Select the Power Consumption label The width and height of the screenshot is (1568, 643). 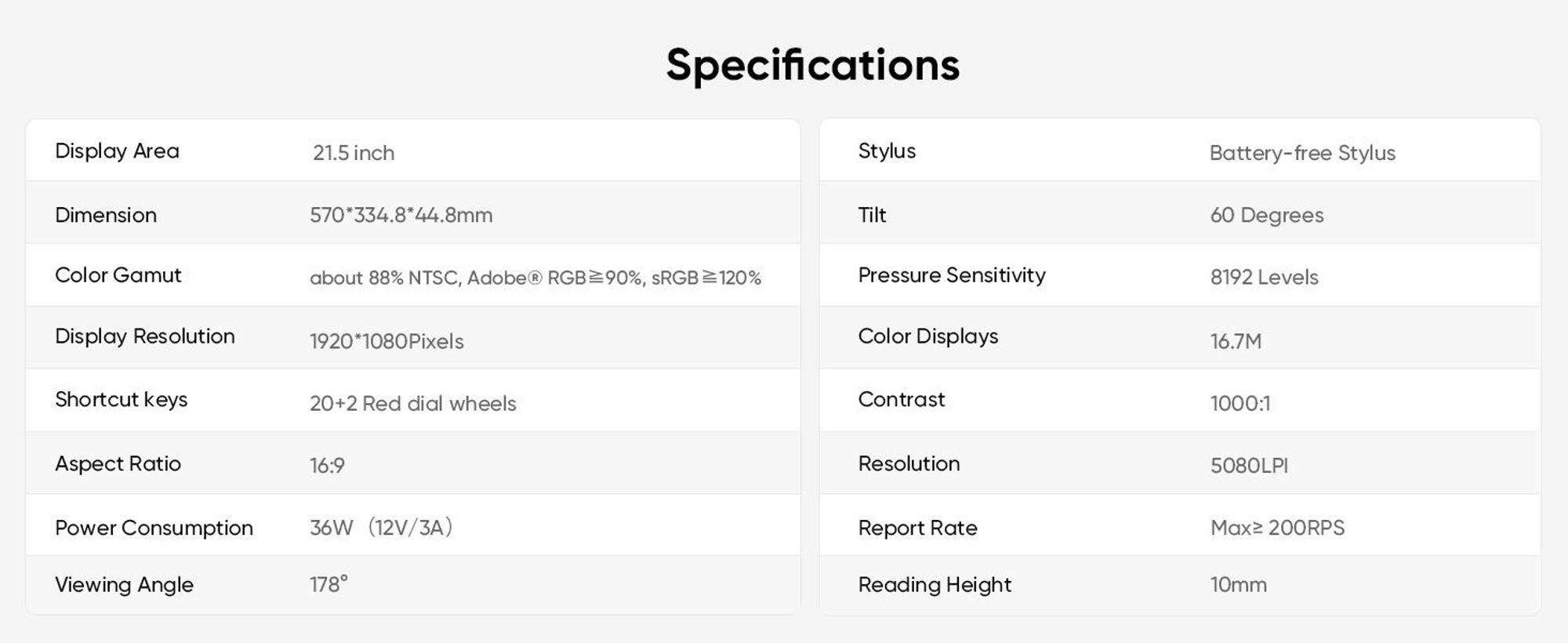(x=154, y=529)
